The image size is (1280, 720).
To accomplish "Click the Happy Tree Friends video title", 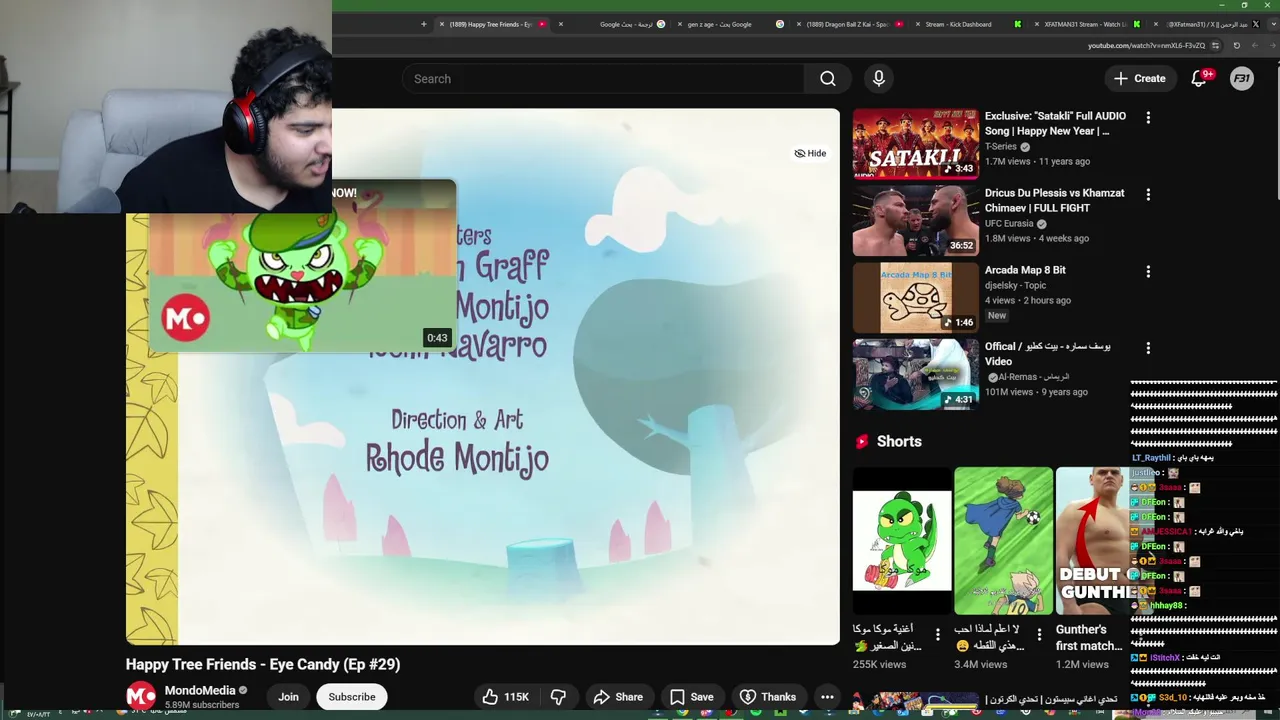I will tap(263, 664).
